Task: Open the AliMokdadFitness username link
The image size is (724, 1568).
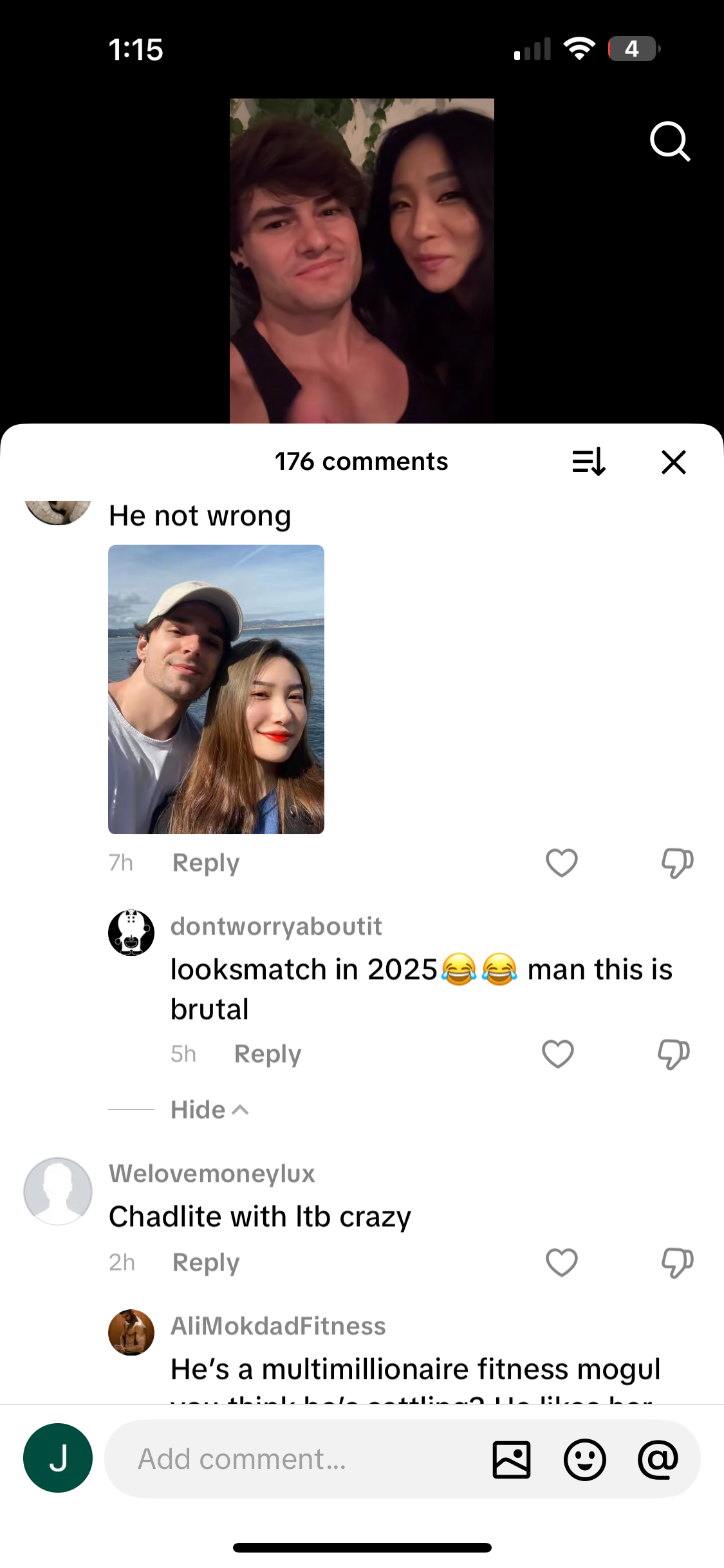Action: (278, 1326)
